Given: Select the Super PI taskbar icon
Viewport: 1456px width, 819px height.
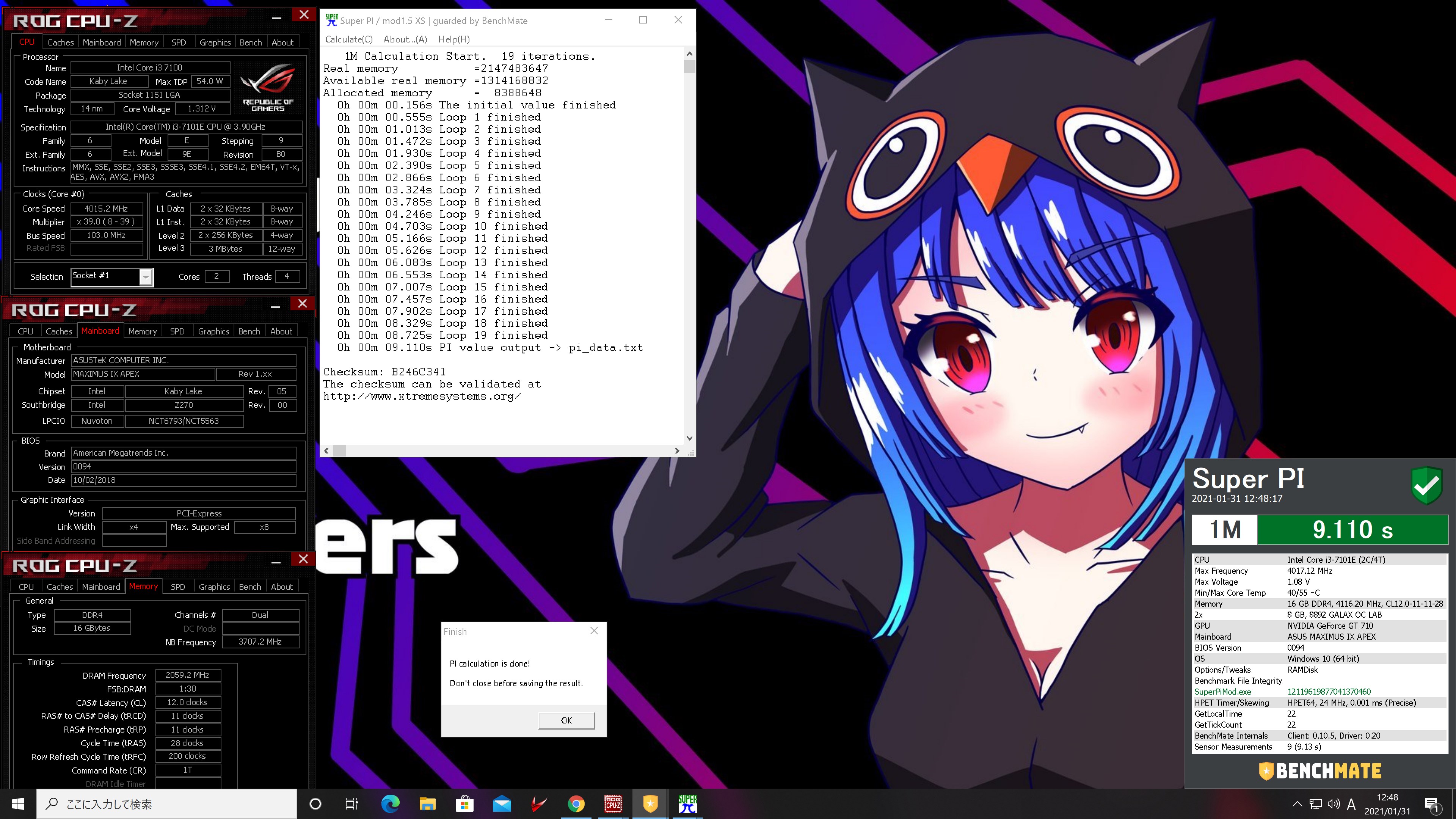Looking at the screenshot, I should (x=688, y=804).
